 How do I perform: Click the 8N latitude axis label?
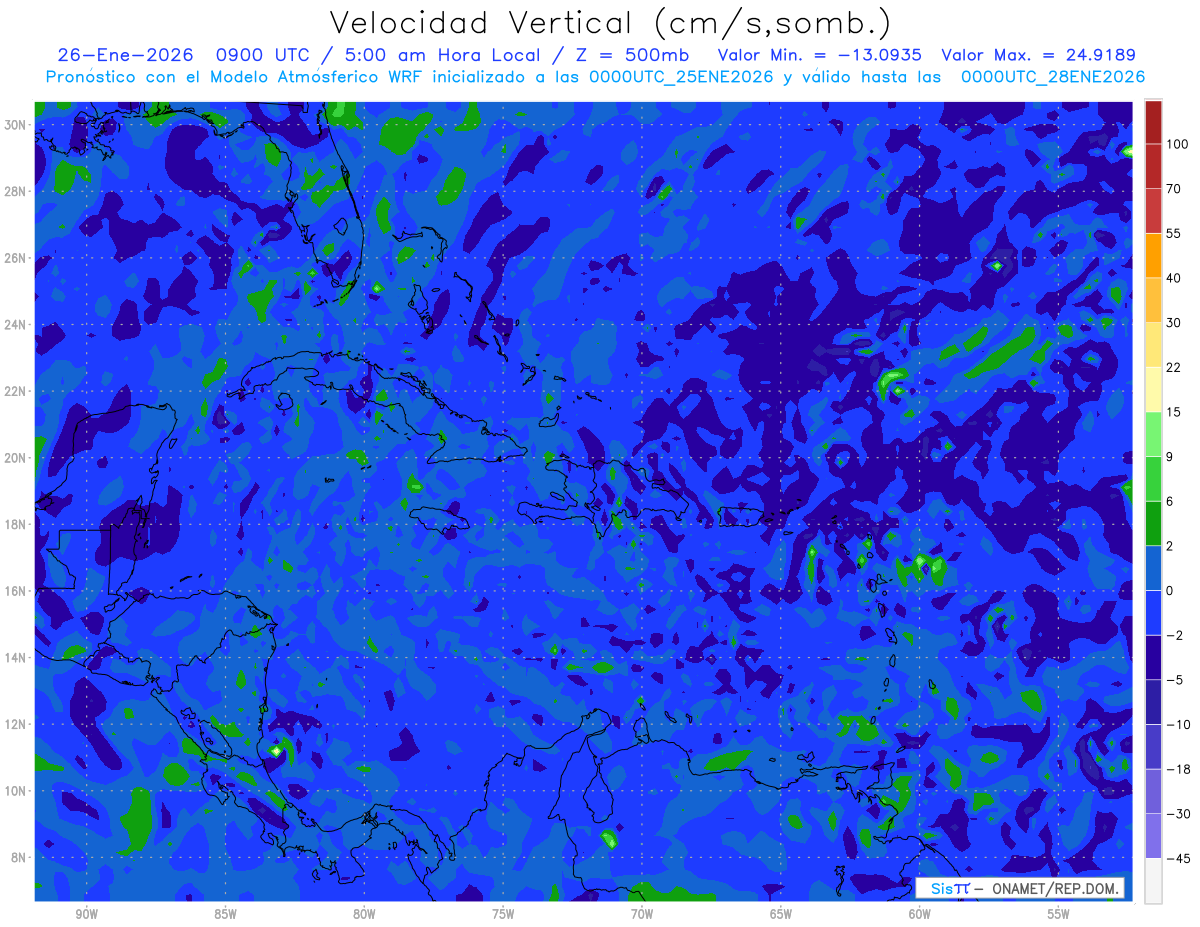20,857
